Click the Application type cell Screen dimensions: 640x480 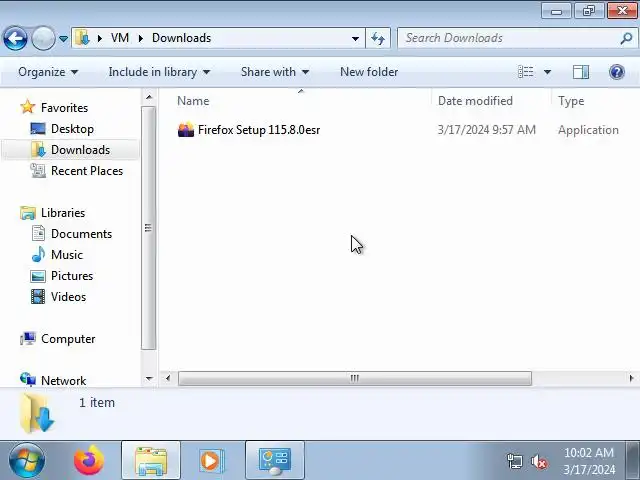click(588, 130)
